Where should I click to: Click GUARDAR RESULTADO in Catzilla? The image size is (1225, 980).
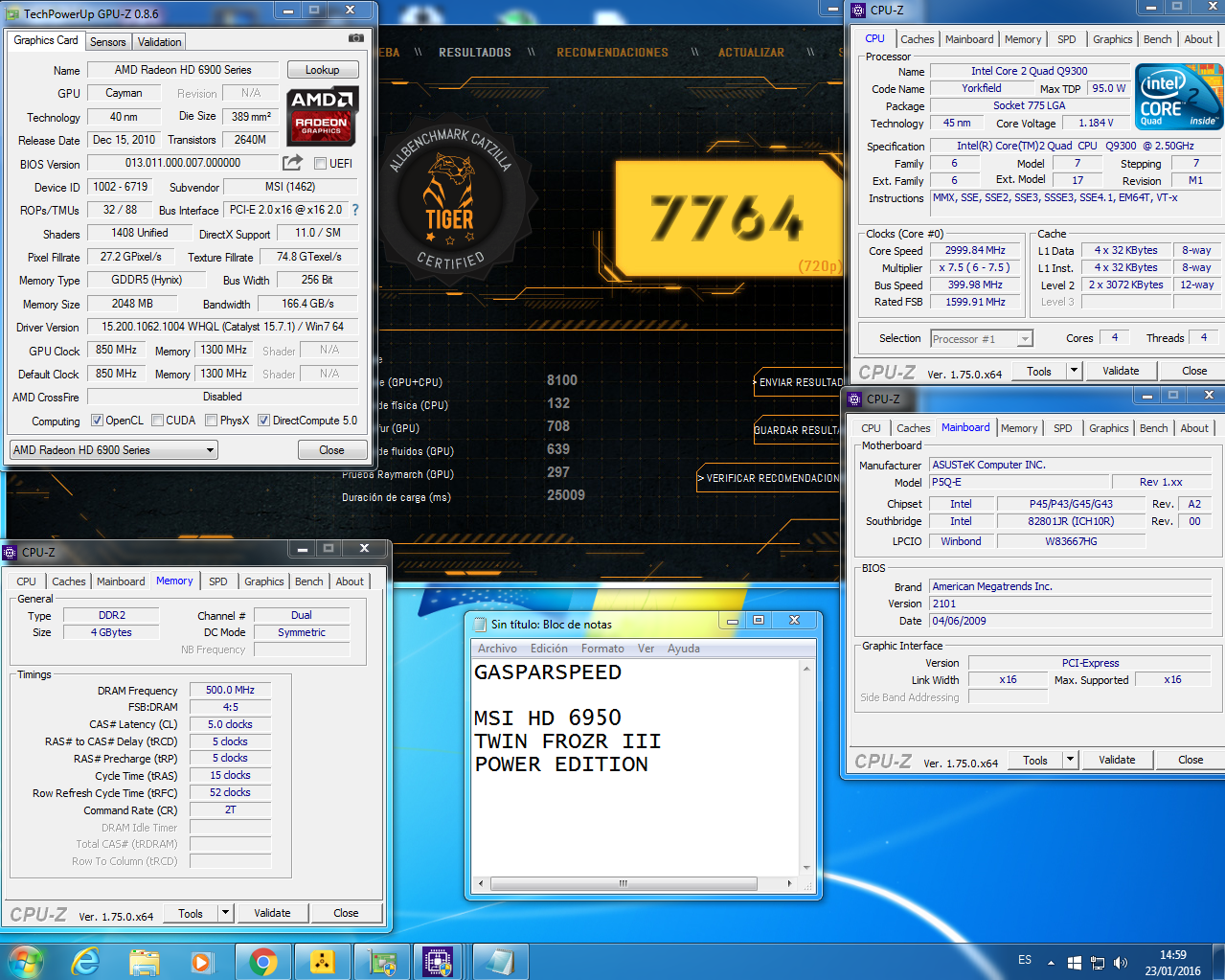pos(798,430)
